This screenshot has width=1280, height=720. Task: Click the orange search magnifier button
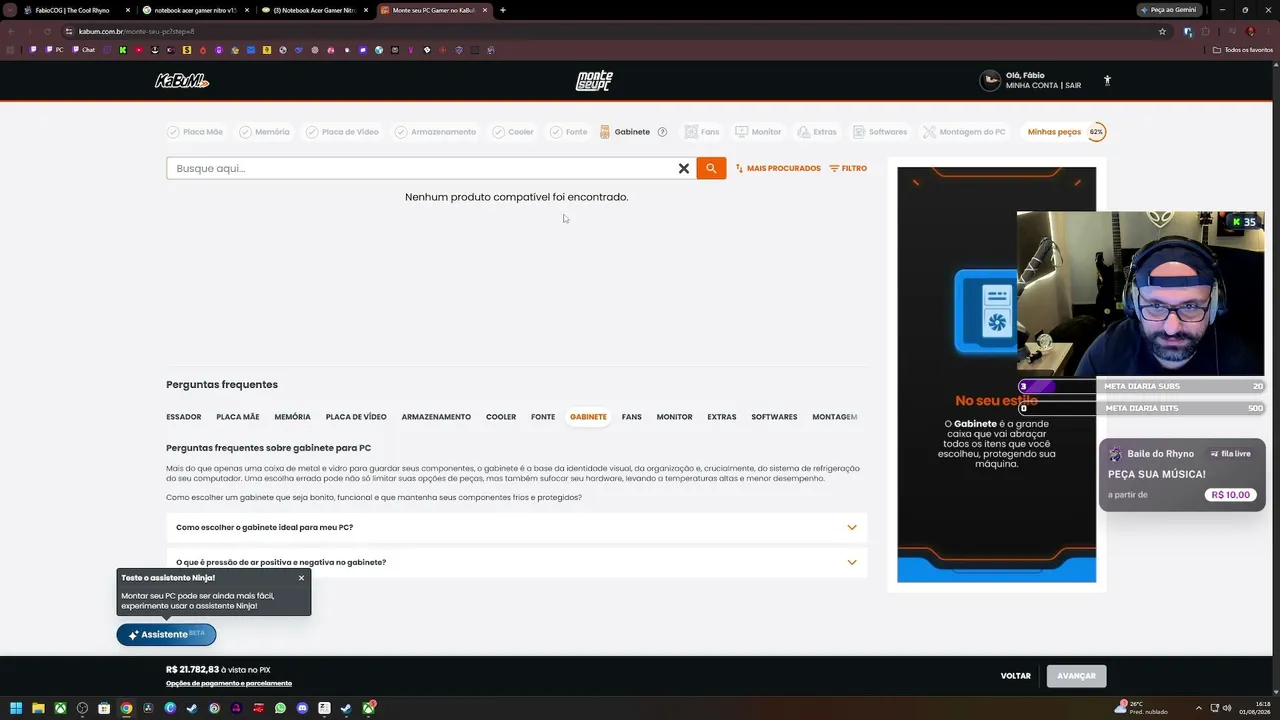pos(711,168)
